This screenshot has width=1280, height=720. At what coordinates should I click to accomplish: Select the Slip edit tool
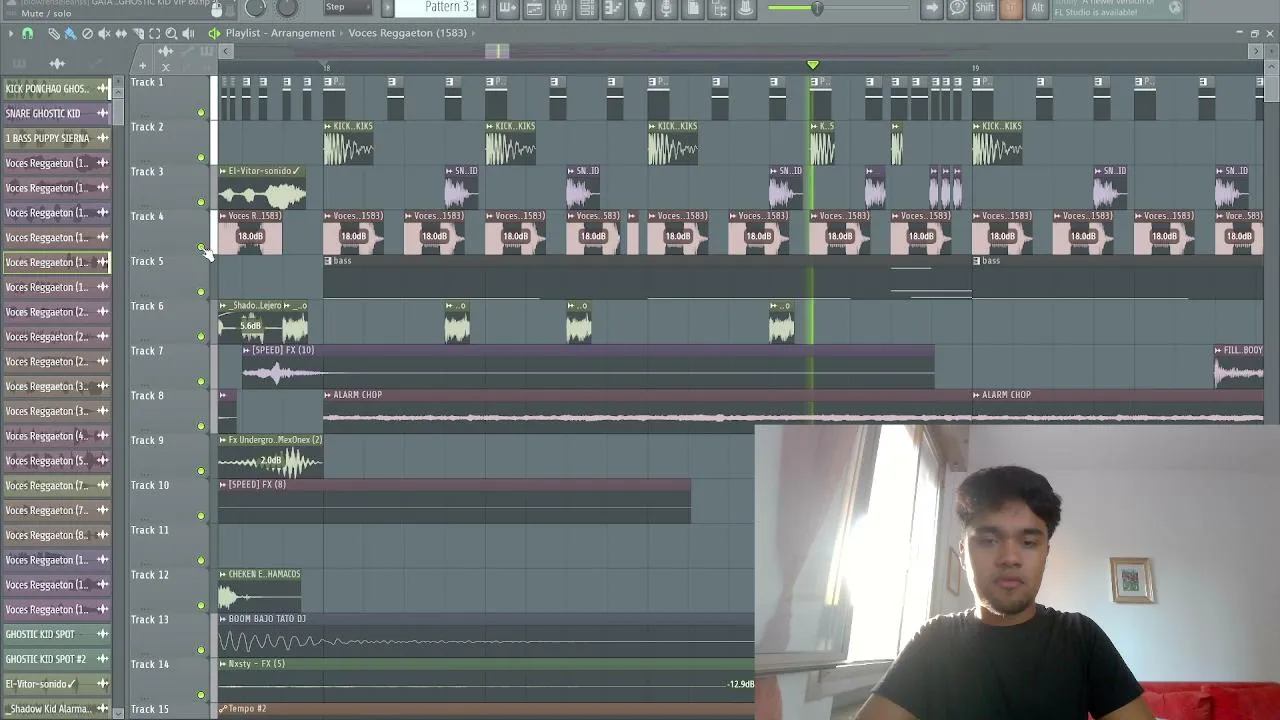click(121, 33)
